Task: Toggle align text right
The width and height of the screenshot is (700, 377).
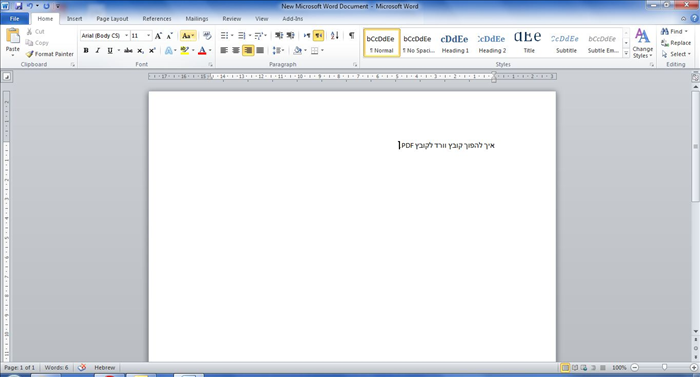Action: (248, 50)
